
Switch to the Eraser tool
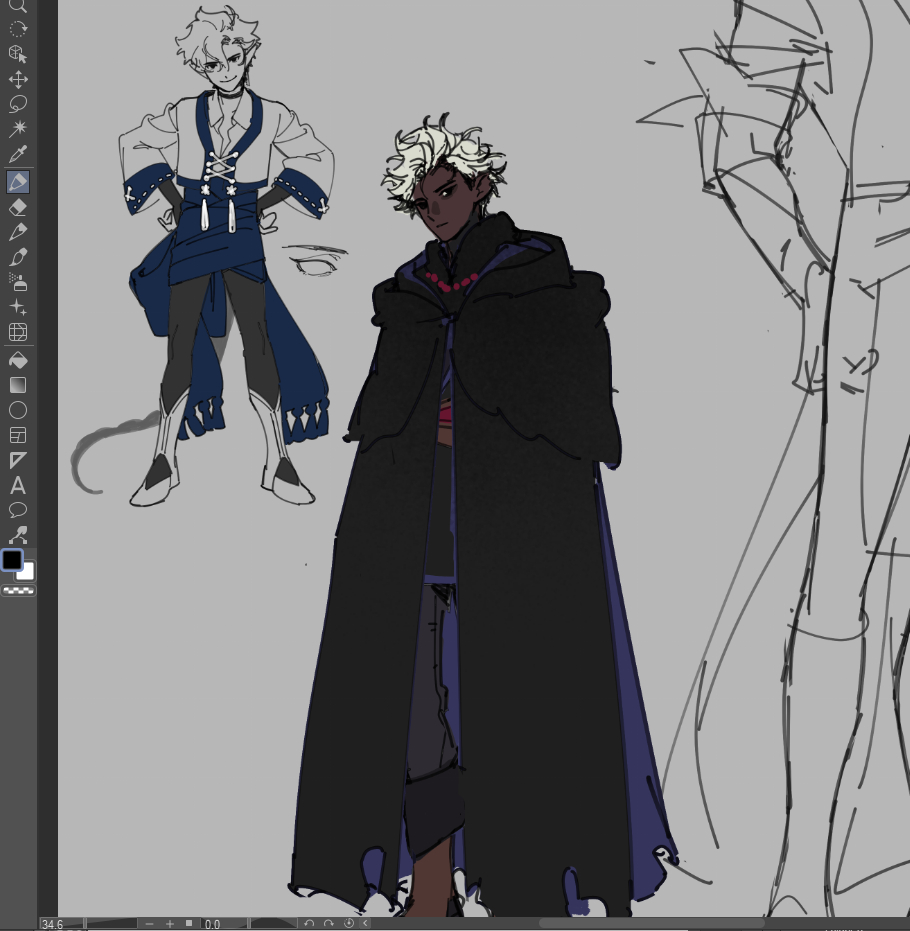[x=18, y=207]
